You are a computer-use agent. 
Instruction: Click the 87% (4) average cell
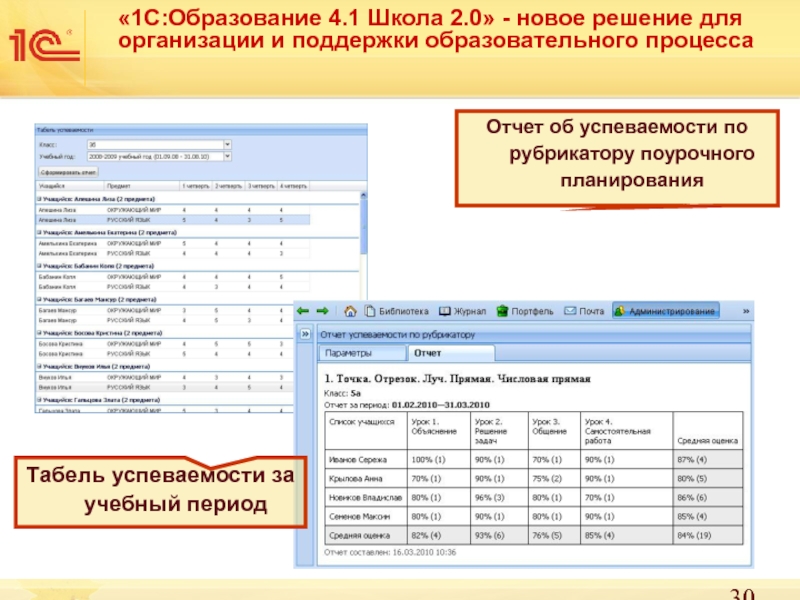(708, 460)
